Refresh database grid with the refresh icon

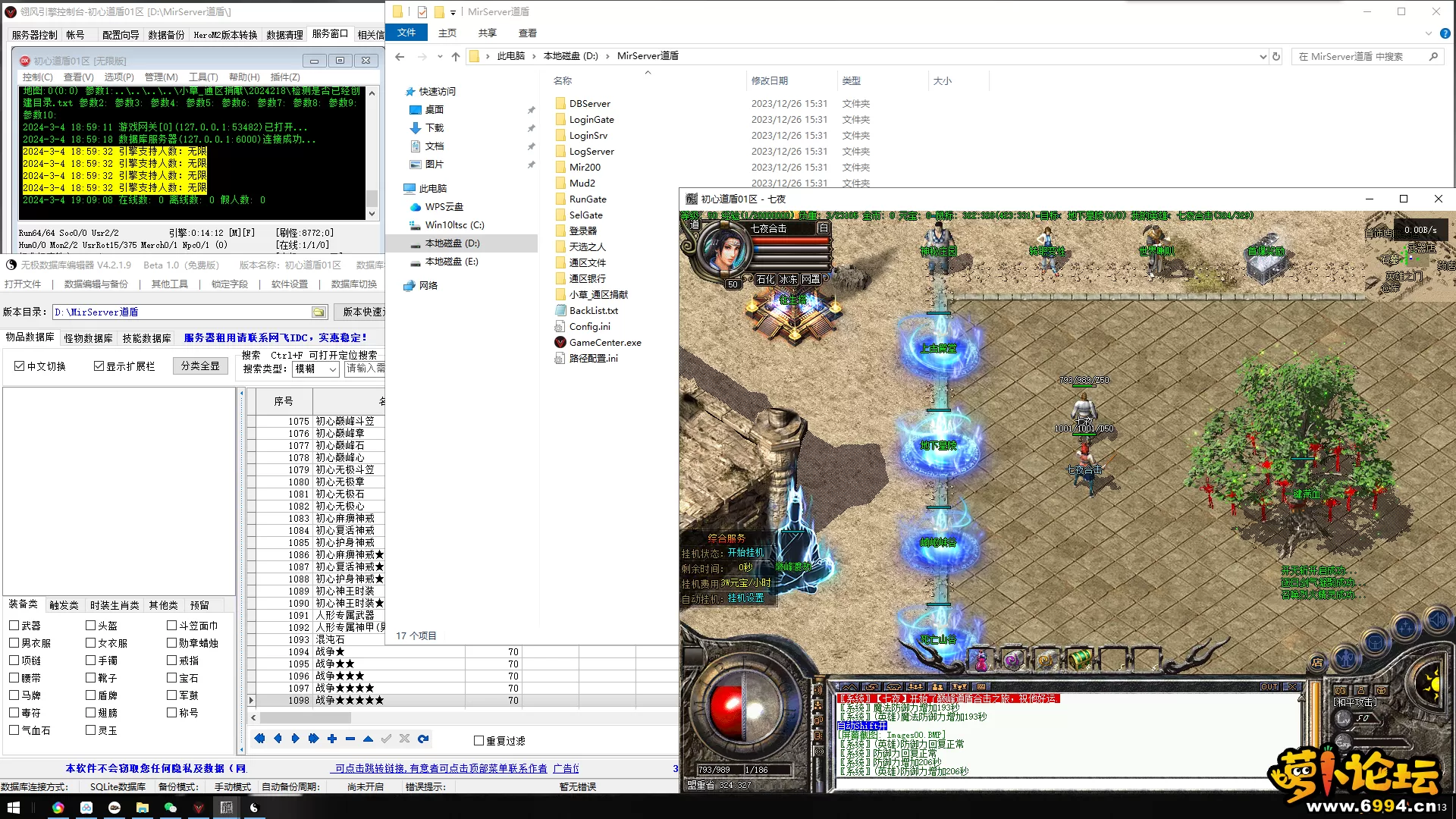click(423, 739)
